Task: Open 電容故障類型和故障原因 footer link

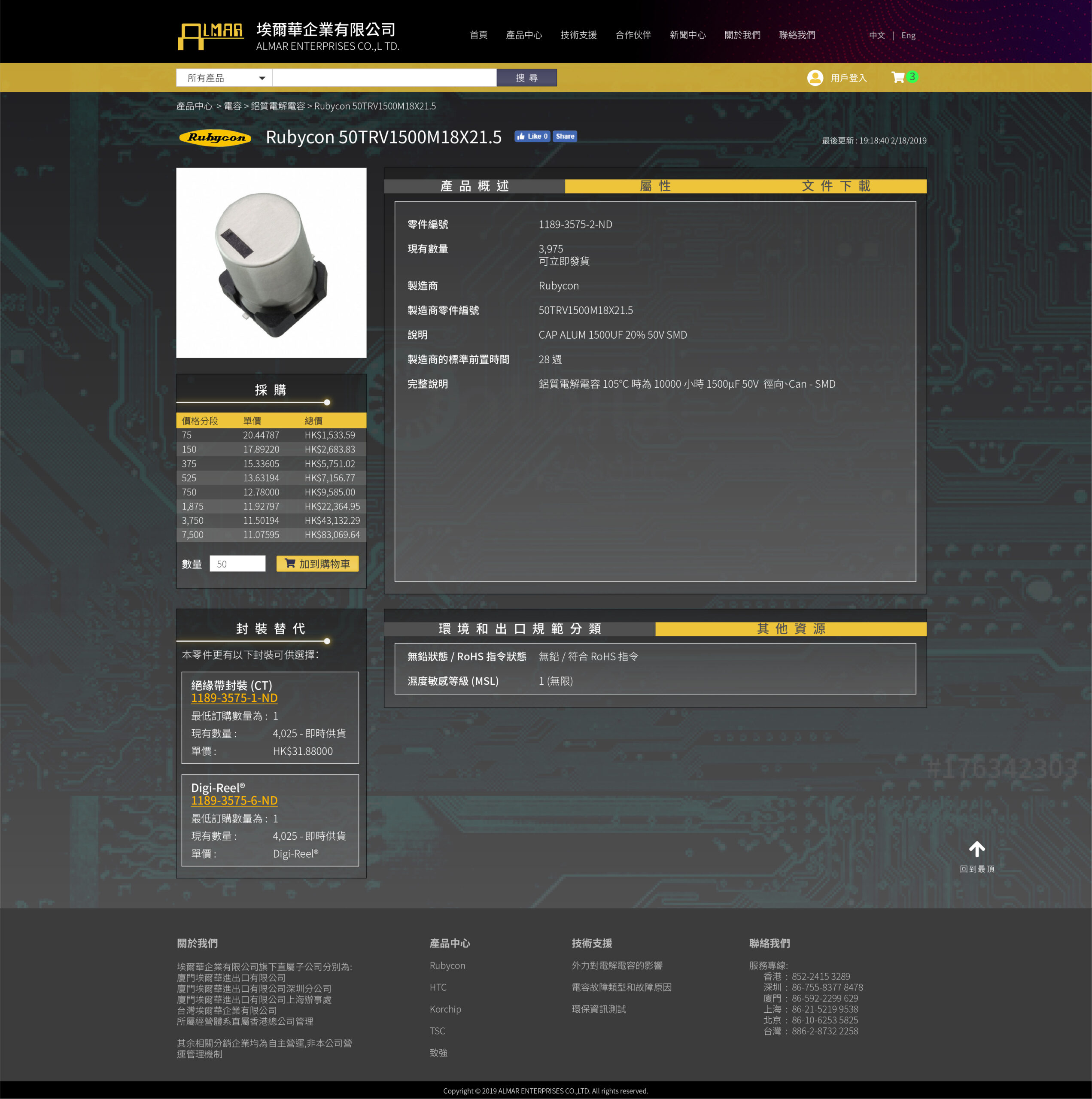Action: click(x=621, y=987)
